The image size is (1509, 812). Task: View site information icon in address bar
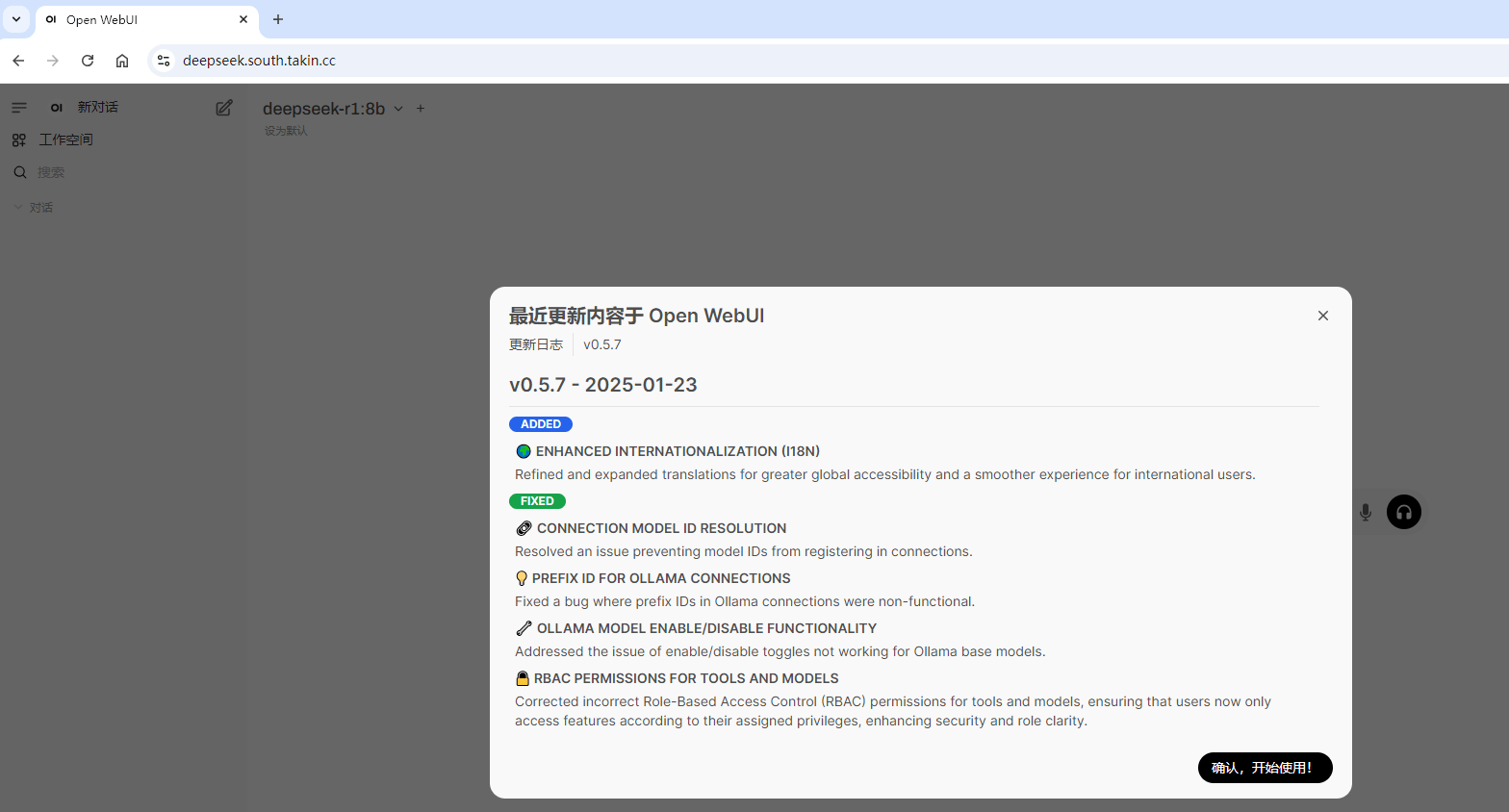(x=164, y=61)
